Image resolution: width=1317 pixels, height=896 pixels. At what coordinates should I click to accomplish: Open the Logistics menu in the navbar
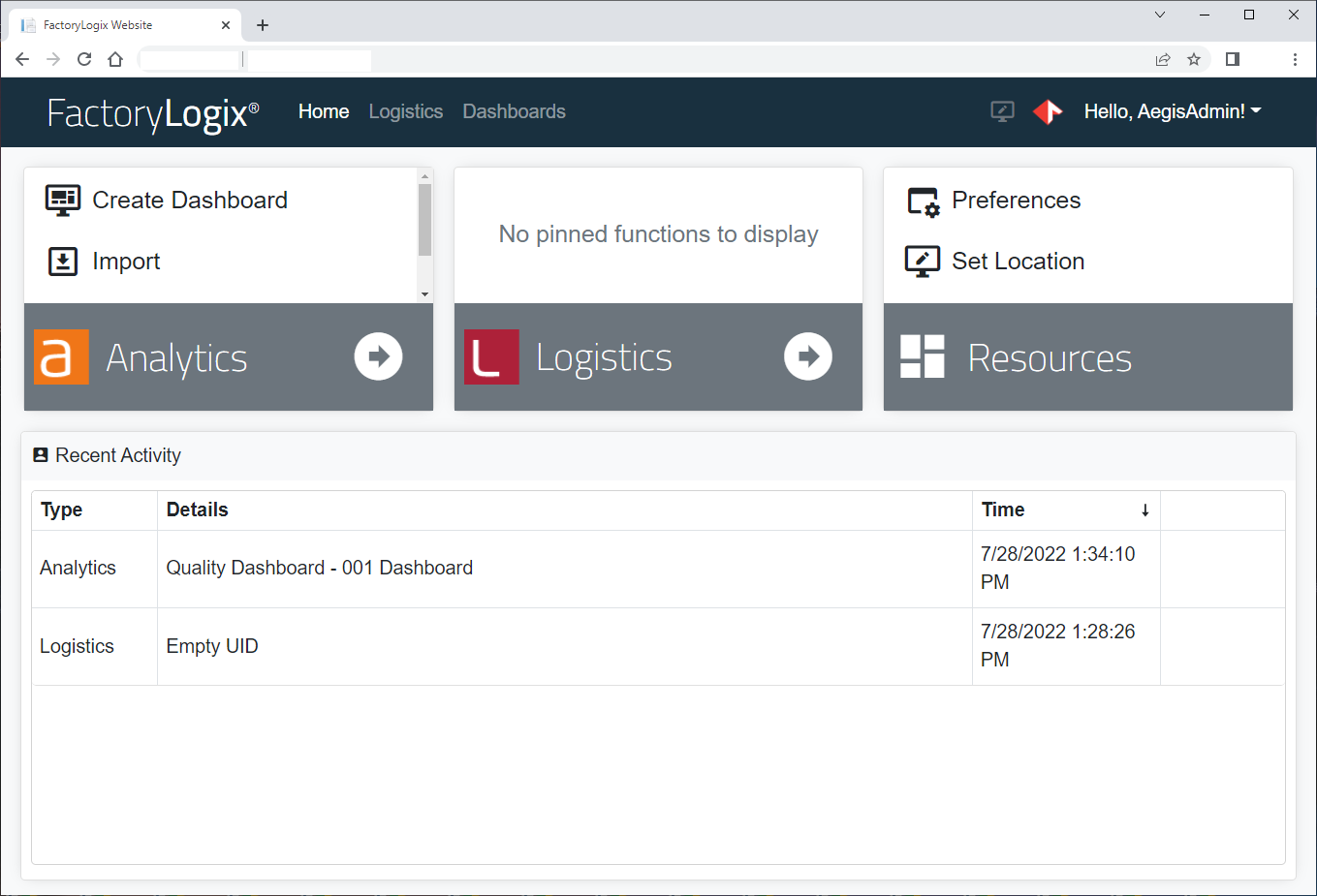coord(405,112)
